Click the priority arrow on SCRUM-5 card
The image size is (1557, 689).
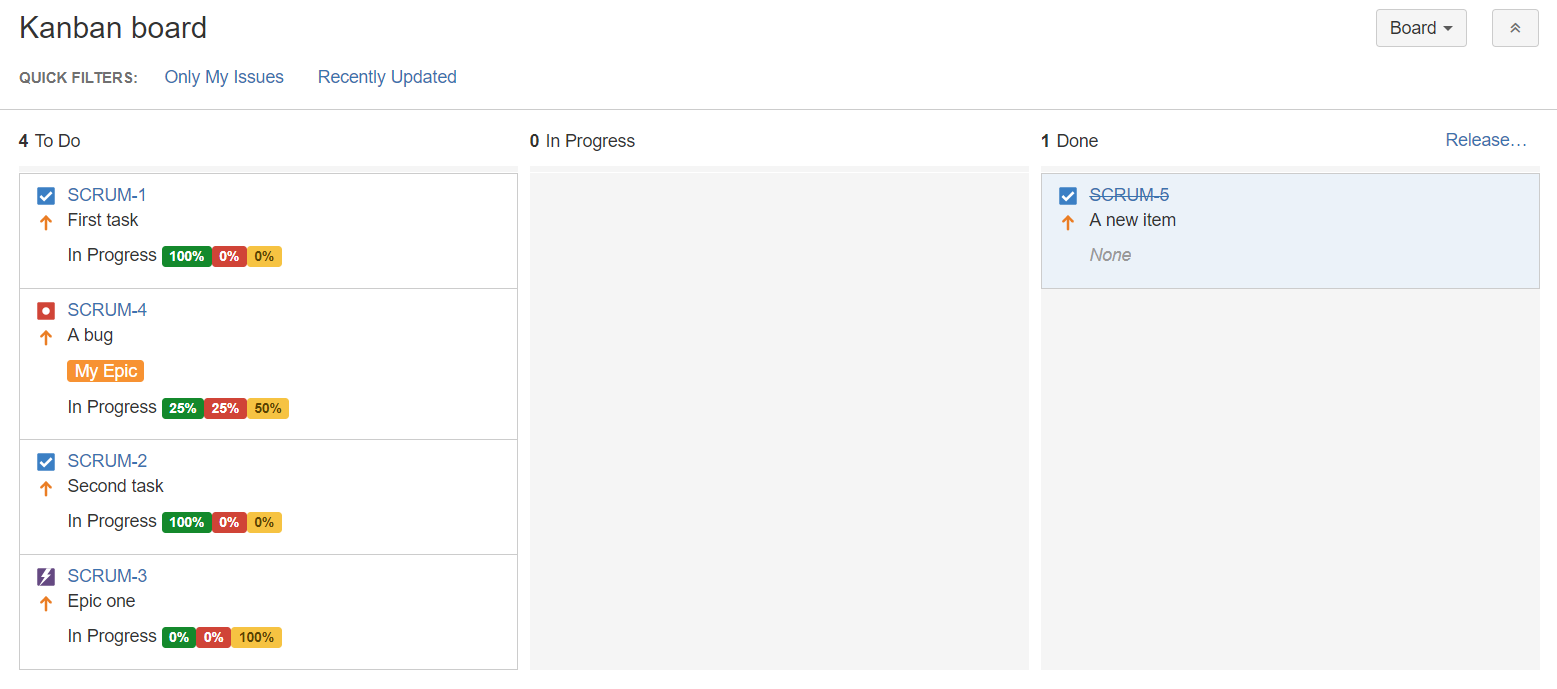[1067, 223]
